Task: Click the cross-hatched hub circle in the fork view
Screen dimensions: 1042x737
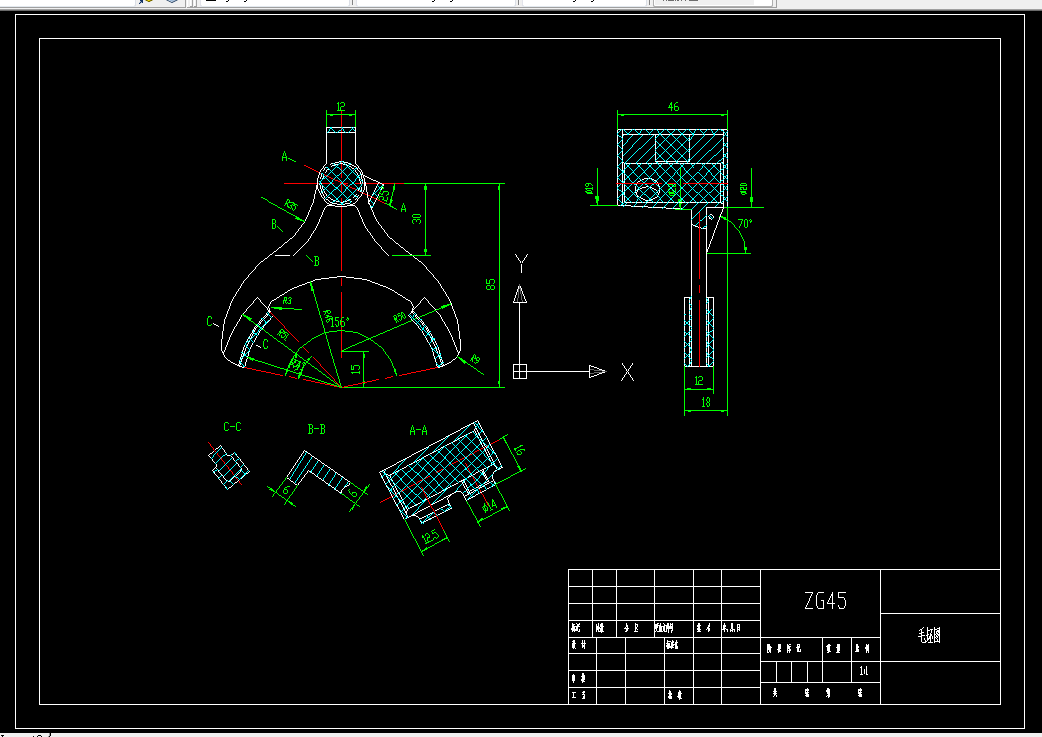Action: point(341,183)
